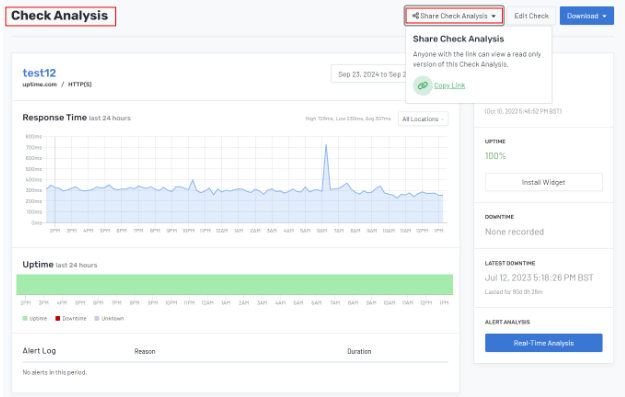Toggle the Downtime legend swatch
The image size is (625, 397).
coord(58,318)
